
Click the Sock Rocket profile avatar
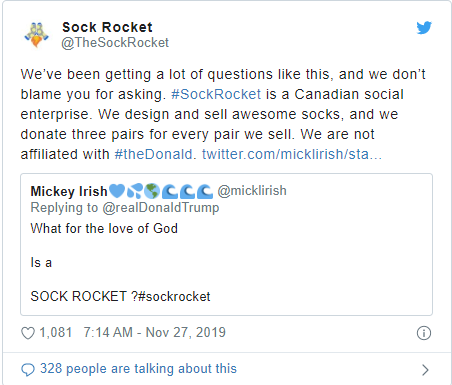36,35
